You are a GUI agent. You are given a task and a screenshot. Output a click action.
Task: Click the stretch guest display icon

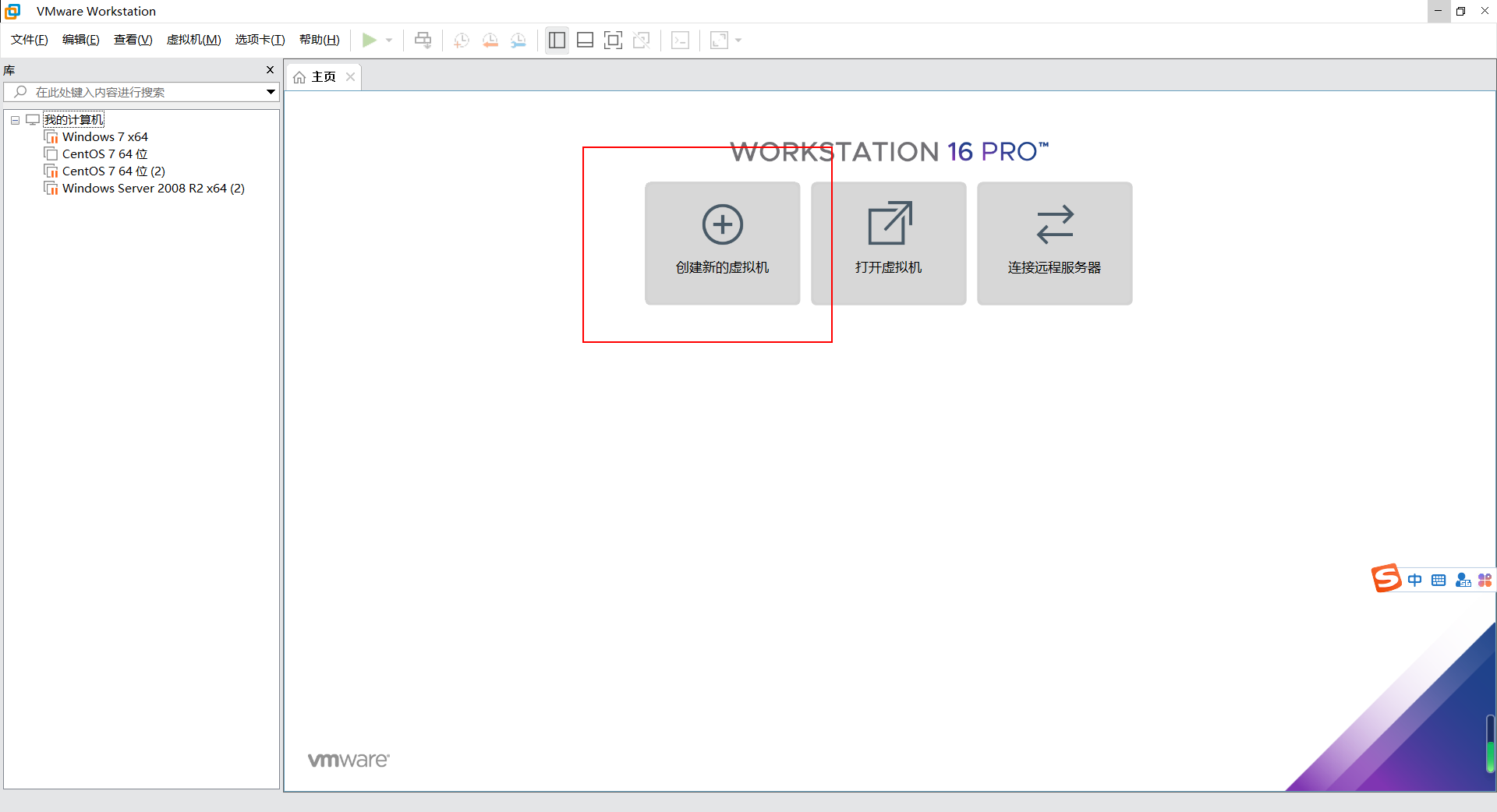coord(719,40)
